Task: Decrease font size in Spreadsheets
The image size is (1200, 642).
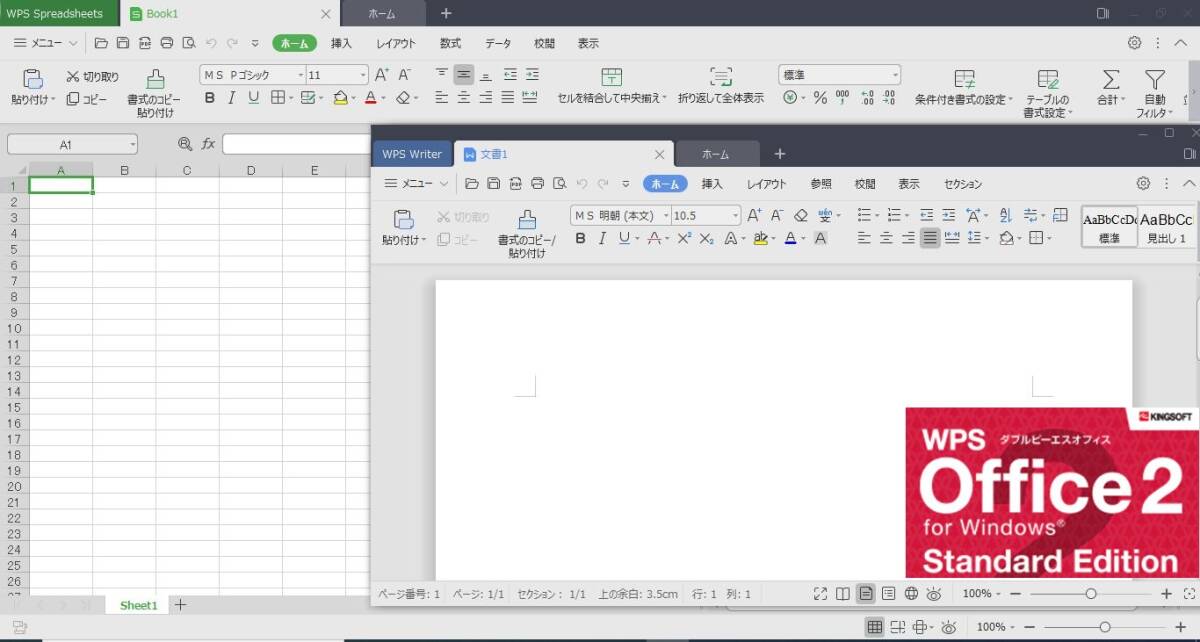Action: coord(404,75)
